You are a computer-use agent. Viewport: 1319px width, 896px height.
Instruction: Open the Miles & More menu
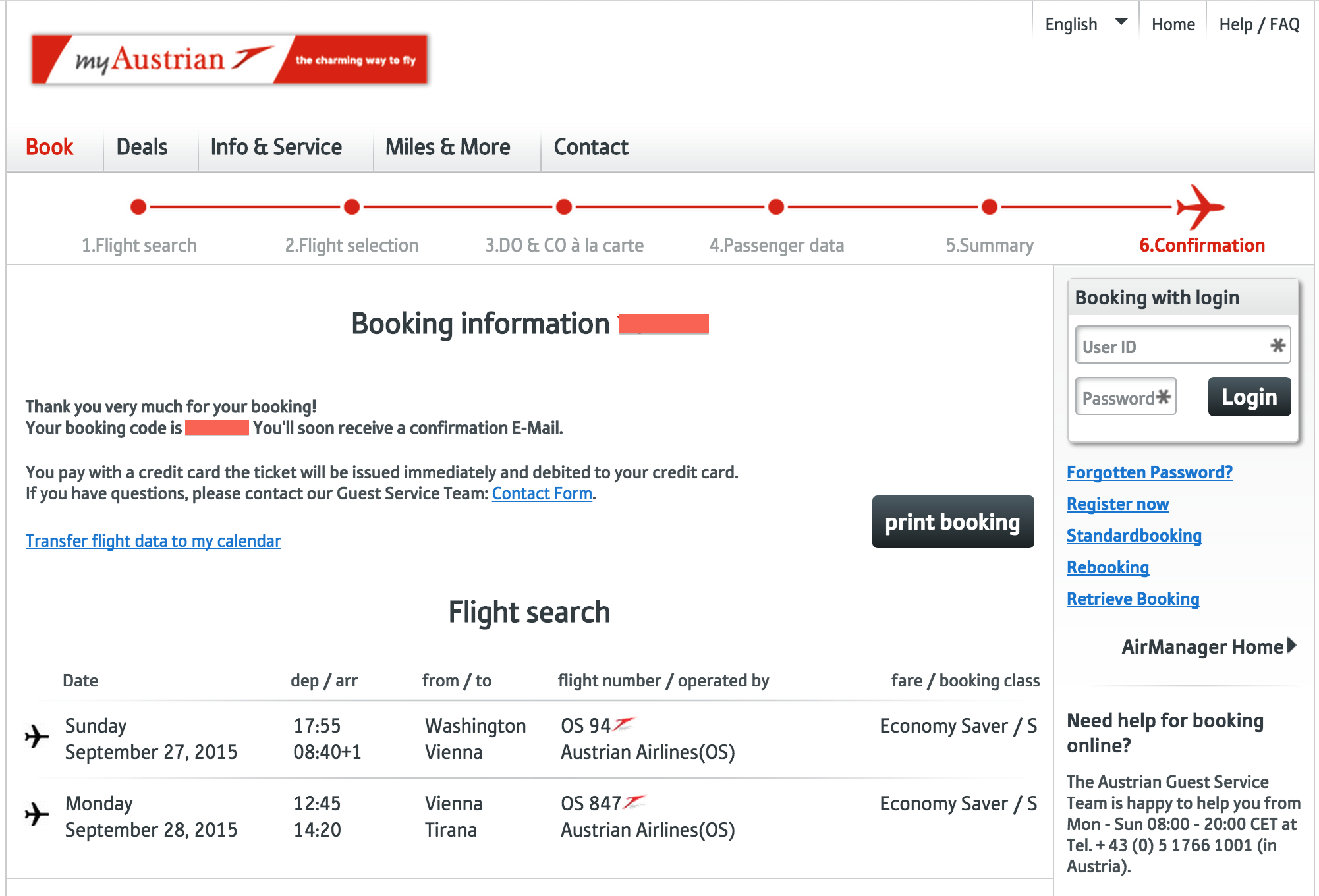[x=447, y=147]
